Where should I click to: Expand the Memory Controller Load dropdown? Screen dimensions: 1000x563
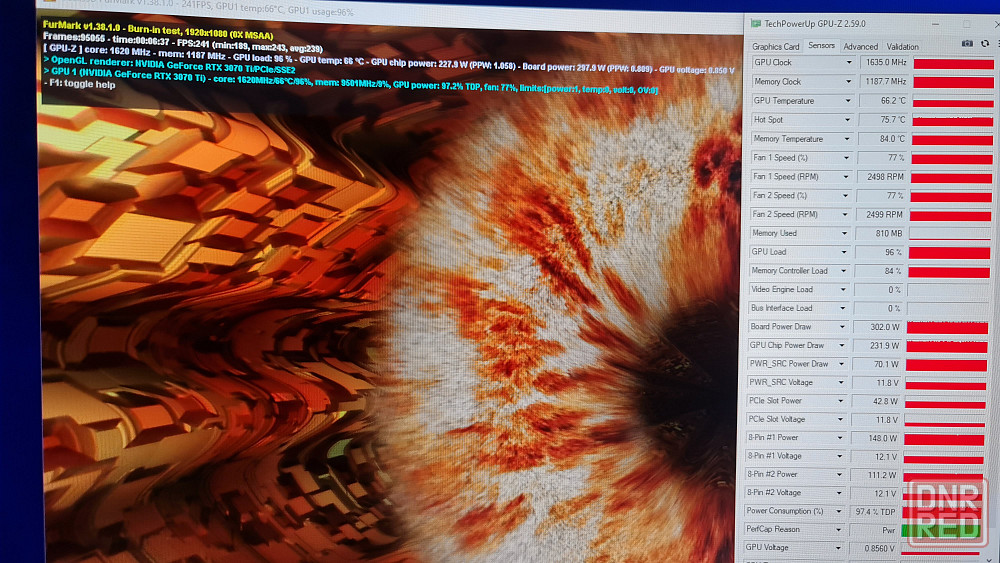(843, 271)
